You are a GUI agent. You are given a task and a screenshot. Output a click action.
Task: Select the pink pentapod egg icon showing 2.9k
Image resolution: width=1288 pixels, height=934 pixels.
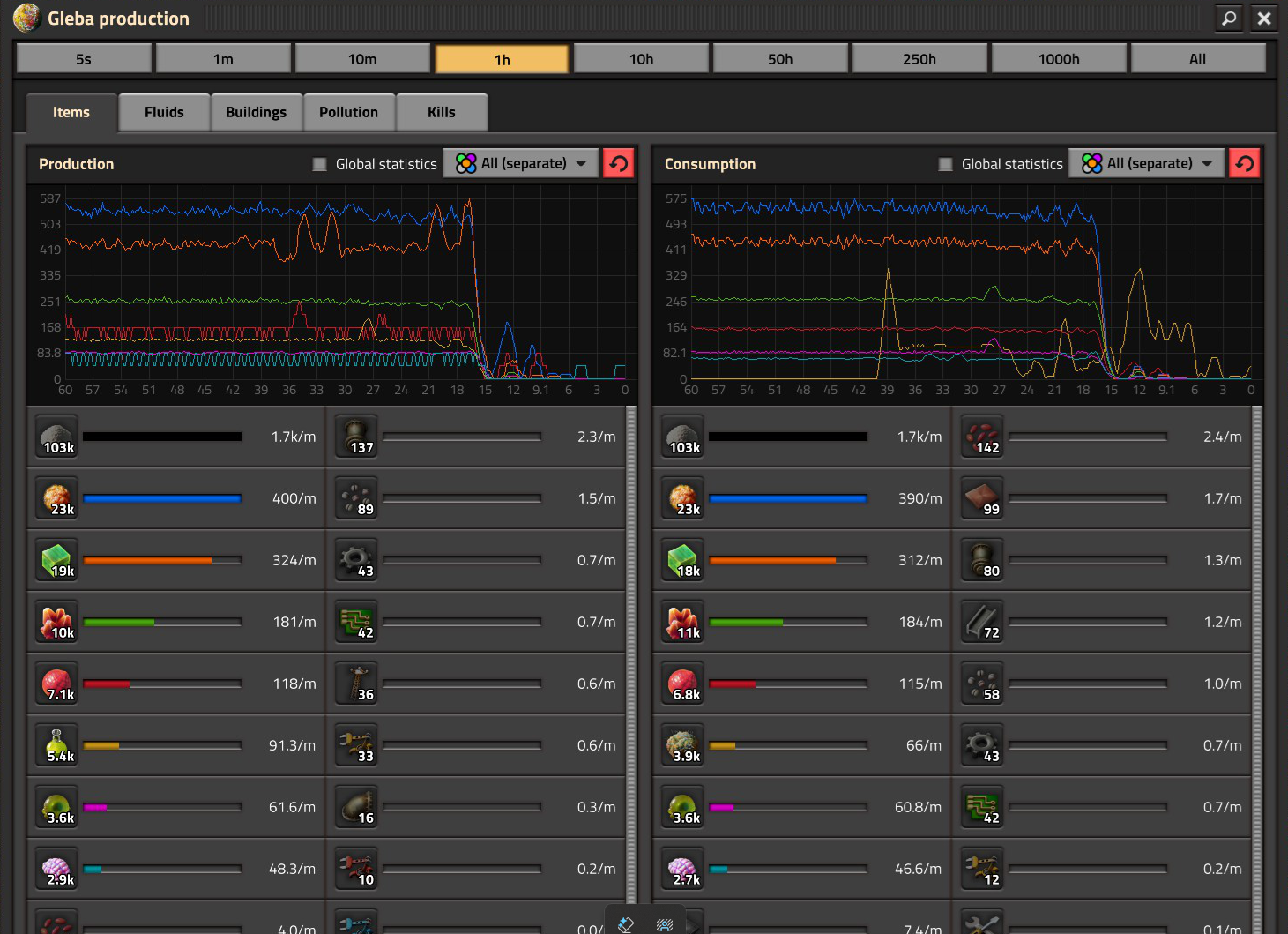point(57,869)
